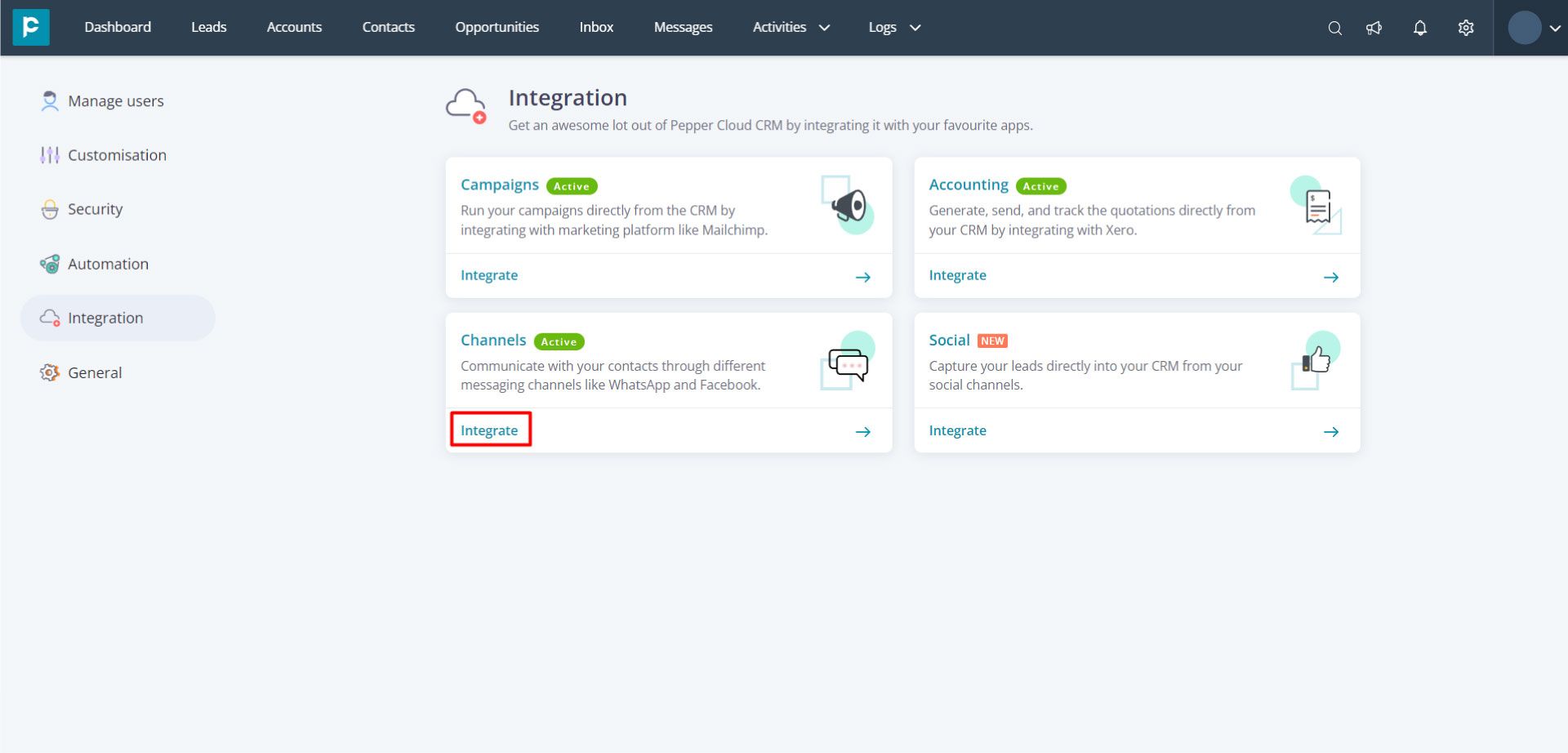This screenshot has width=1568, height=753.
Task: Click Integrate under Social
Action: [957, 430]
